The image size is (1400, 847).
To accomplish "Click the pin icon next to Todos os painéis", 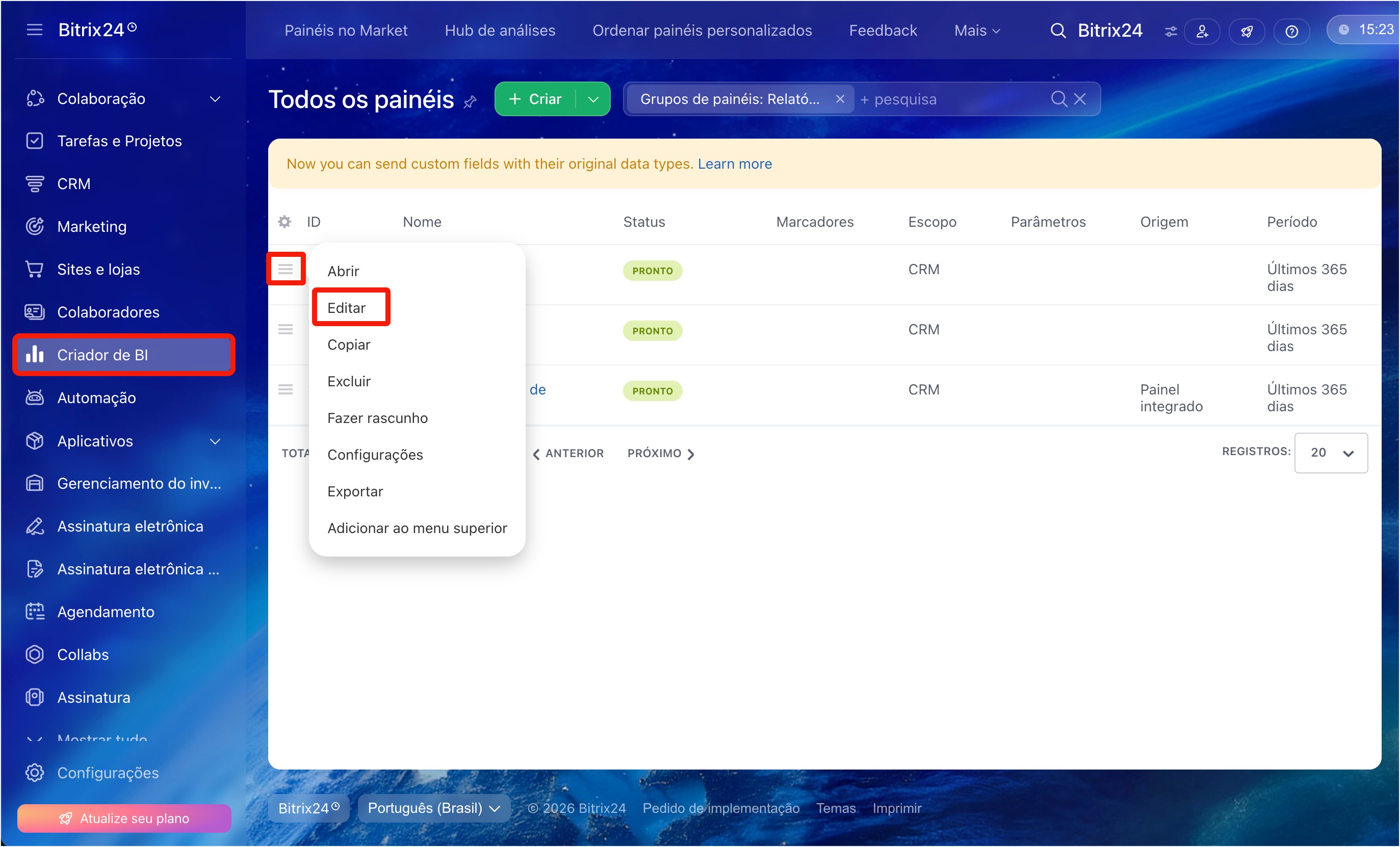I will click(x=470, y=102).
